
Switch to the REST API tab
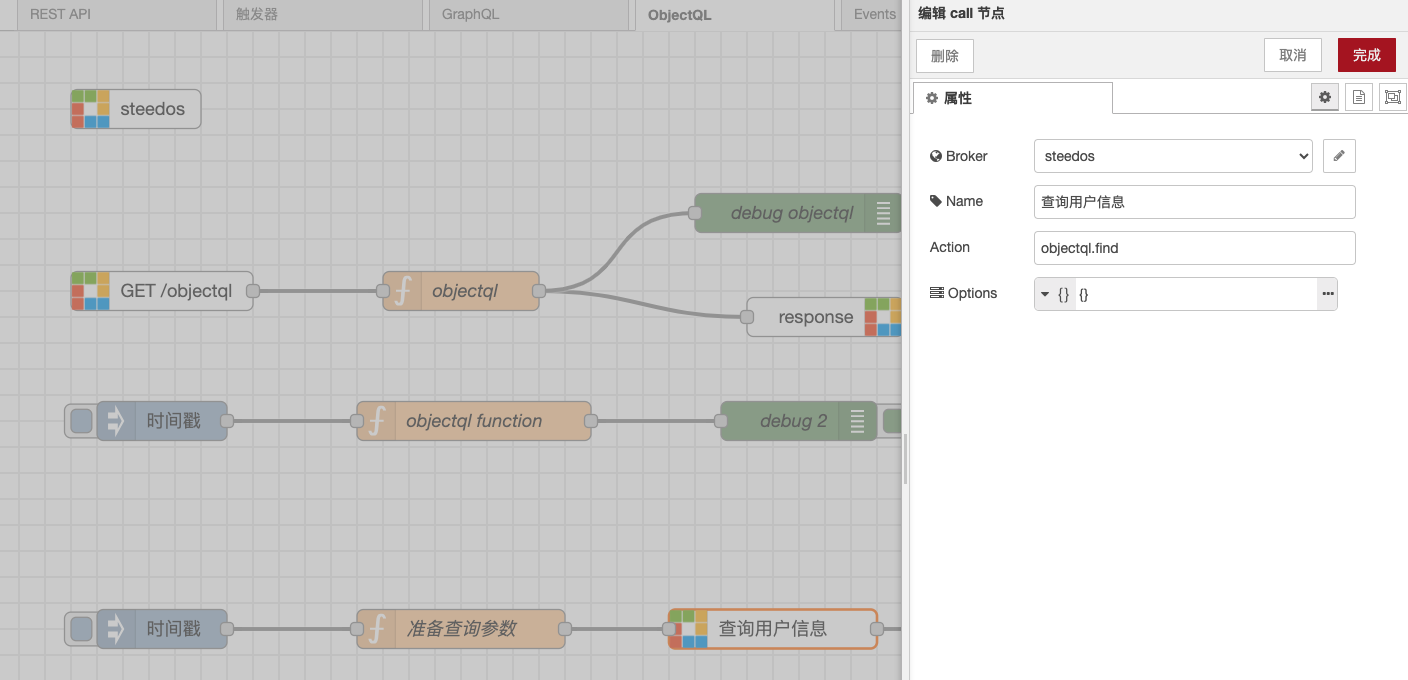point(109,15)
